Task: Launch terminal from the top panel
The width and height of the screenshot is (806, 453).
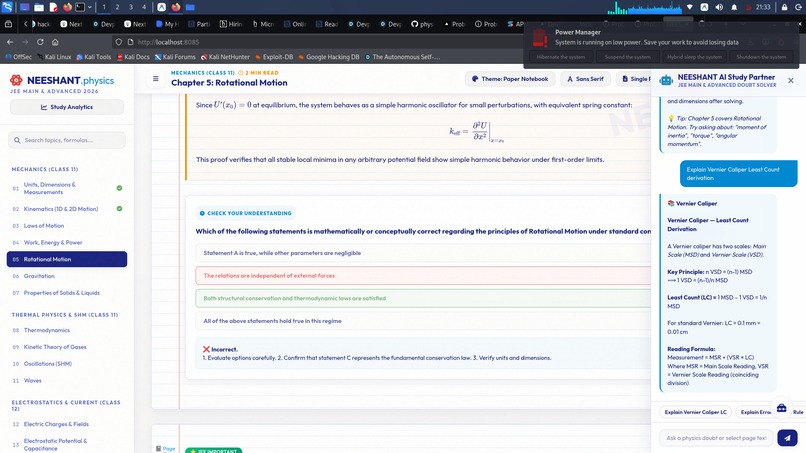Action: [x=80, y=7]
